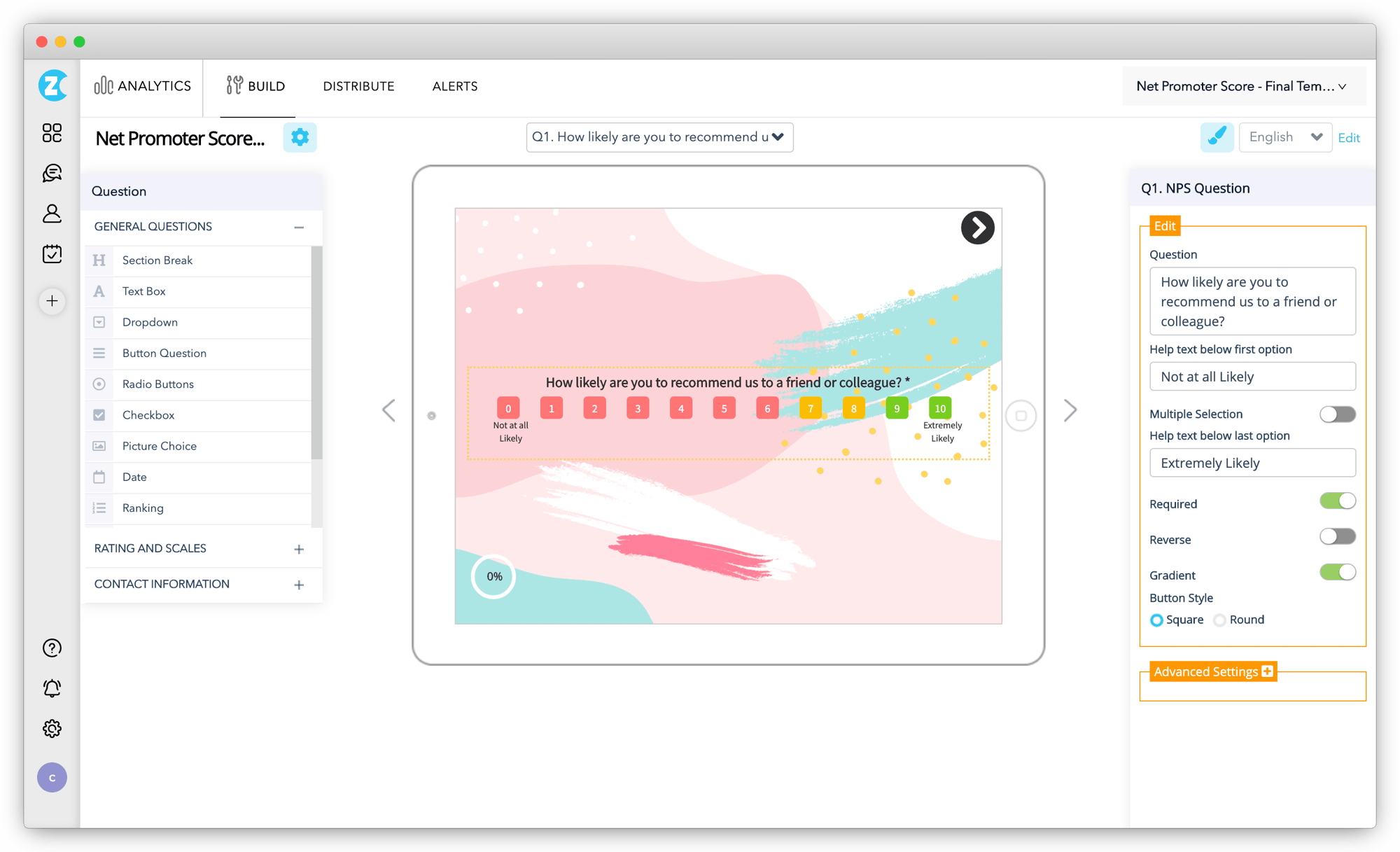The image size is (1400, 852).
Task: Click the Calendar/Tasks panel icon
Action: [x=51, y=253]
